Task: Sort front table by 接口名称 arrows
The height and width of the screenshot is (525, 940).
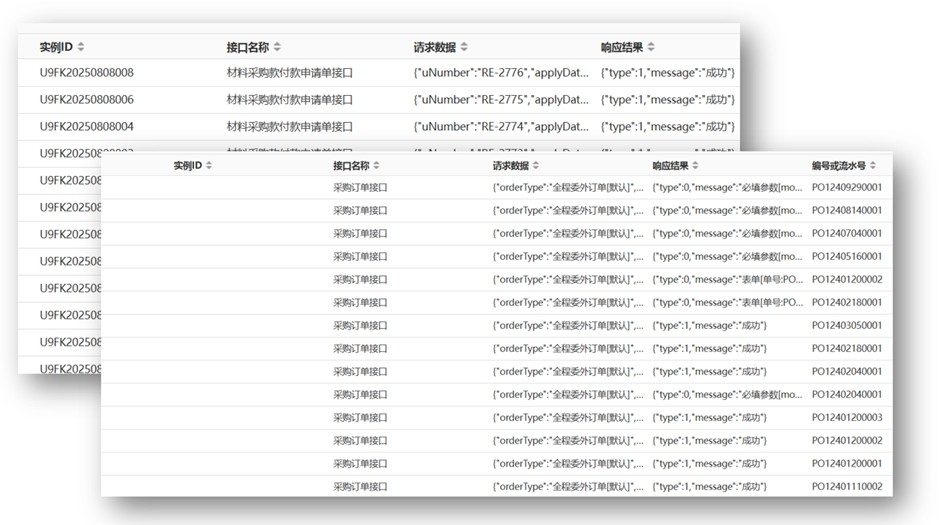Action: click(376, 165)
